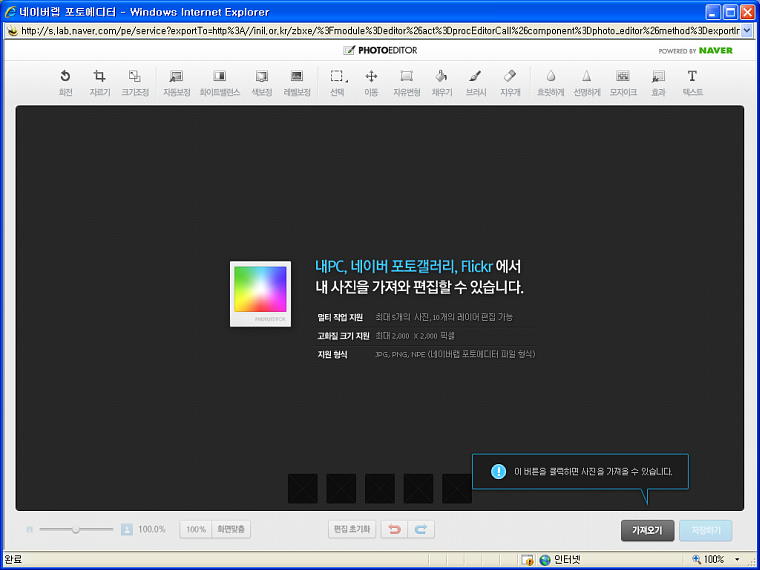Click the 100.0% zoom percentage text
The height and width of the screenshot is (570, 760).
point(152,529)
